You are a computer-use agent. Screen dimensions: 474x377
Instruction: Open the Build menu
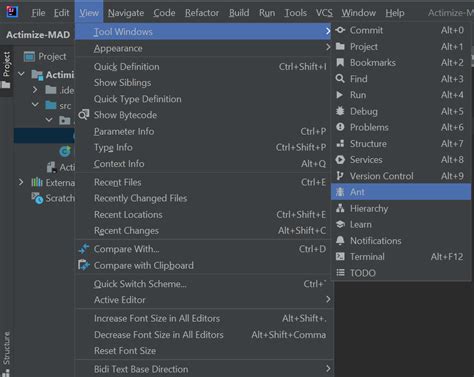click(239, 13)
